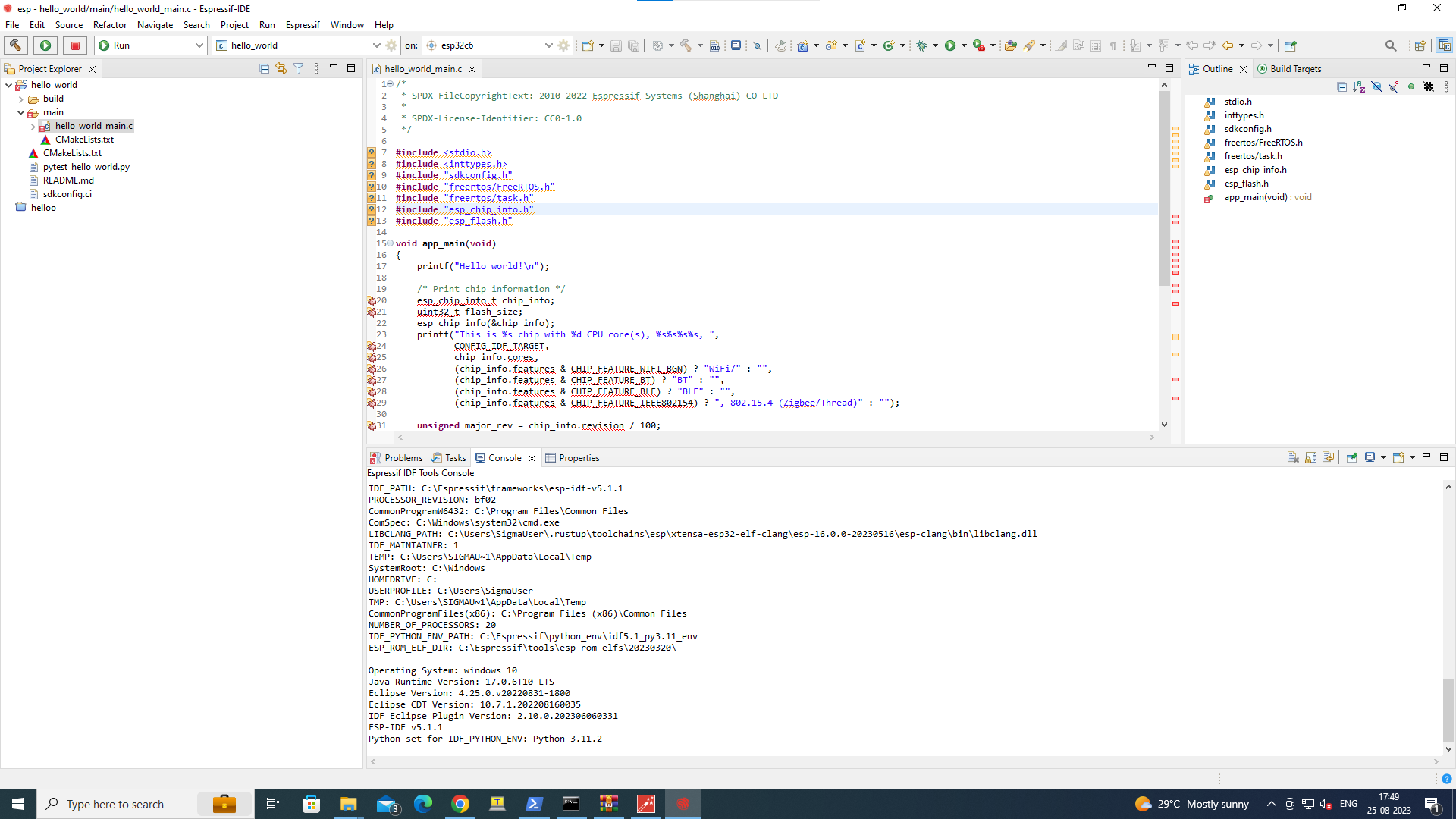Click the Windows Start button
This screenshot has height=819, width=1456.
[18, 804]
